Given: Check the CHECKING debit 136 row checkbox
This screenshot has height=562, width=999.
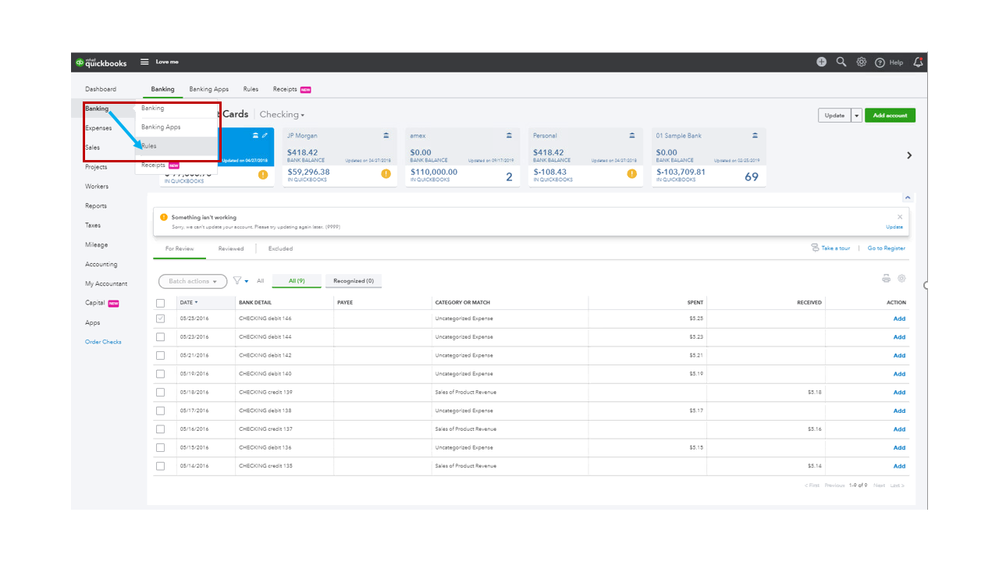Looking at the screenshot, I should 161,448.
